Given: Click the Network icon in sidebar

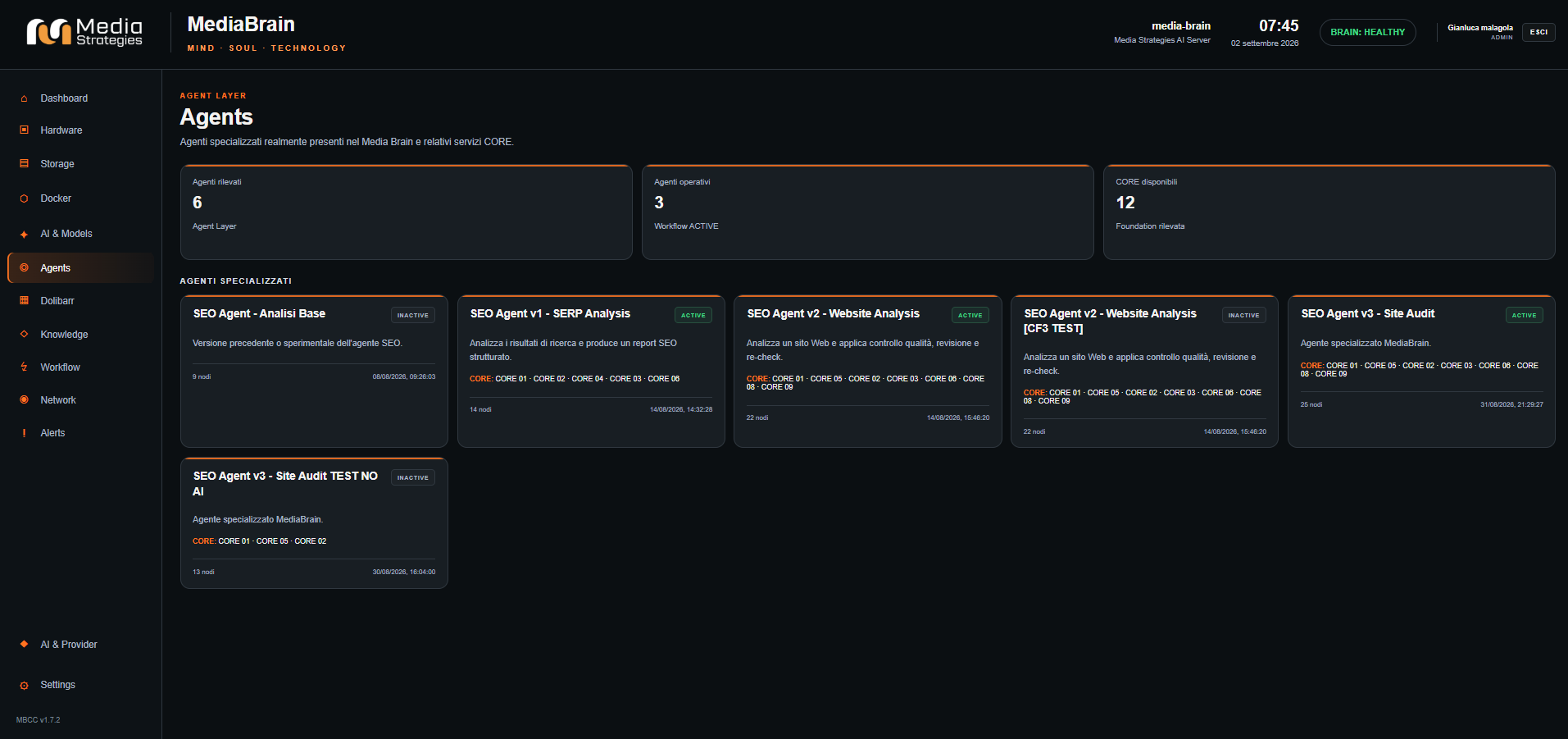Looking at the screenshot, I should click(24, 399).
